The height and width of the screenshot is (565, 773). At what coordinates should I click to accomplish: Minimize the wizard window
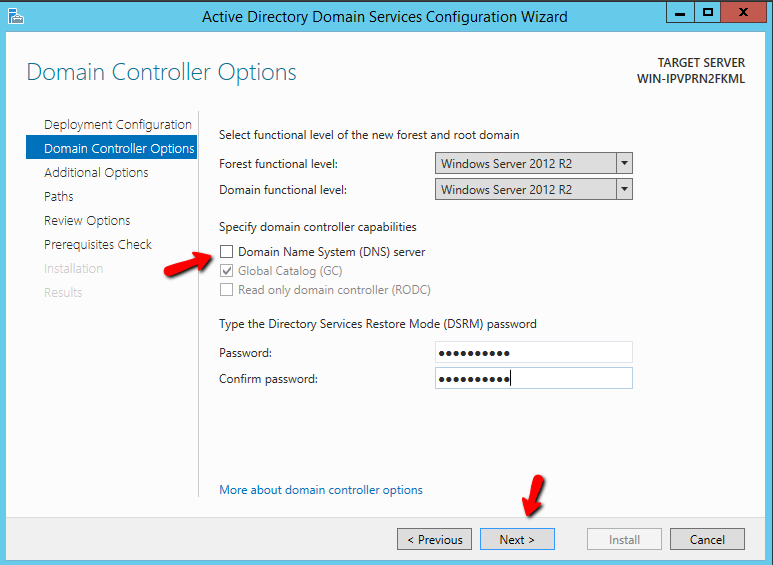click(680, 12)
